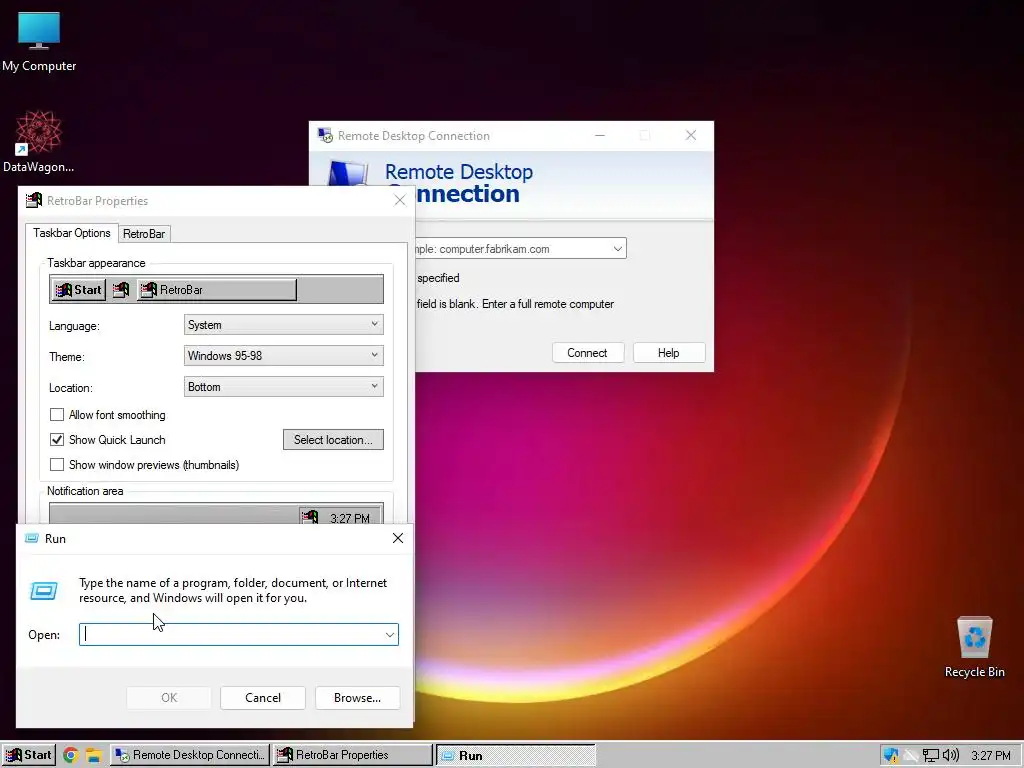Click the volume speaker tray icon

951,756
